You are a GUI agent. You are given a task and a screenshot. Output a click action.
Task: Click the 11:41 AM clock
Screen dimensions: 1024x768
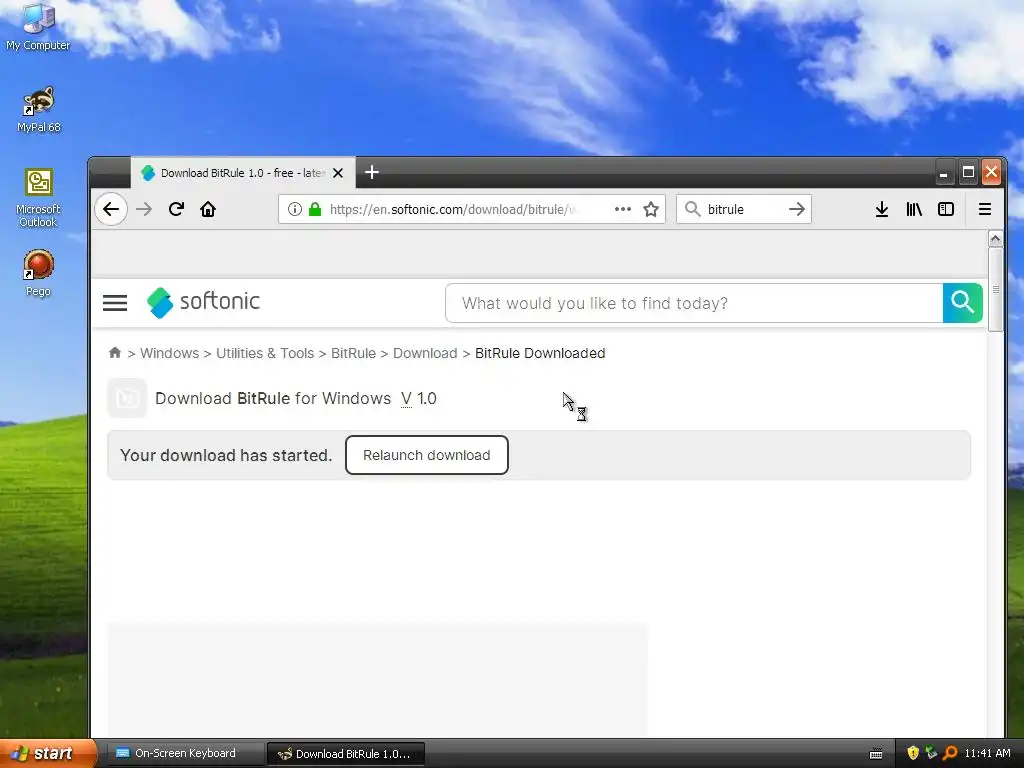pyautogui.click(x=987, y=753)
